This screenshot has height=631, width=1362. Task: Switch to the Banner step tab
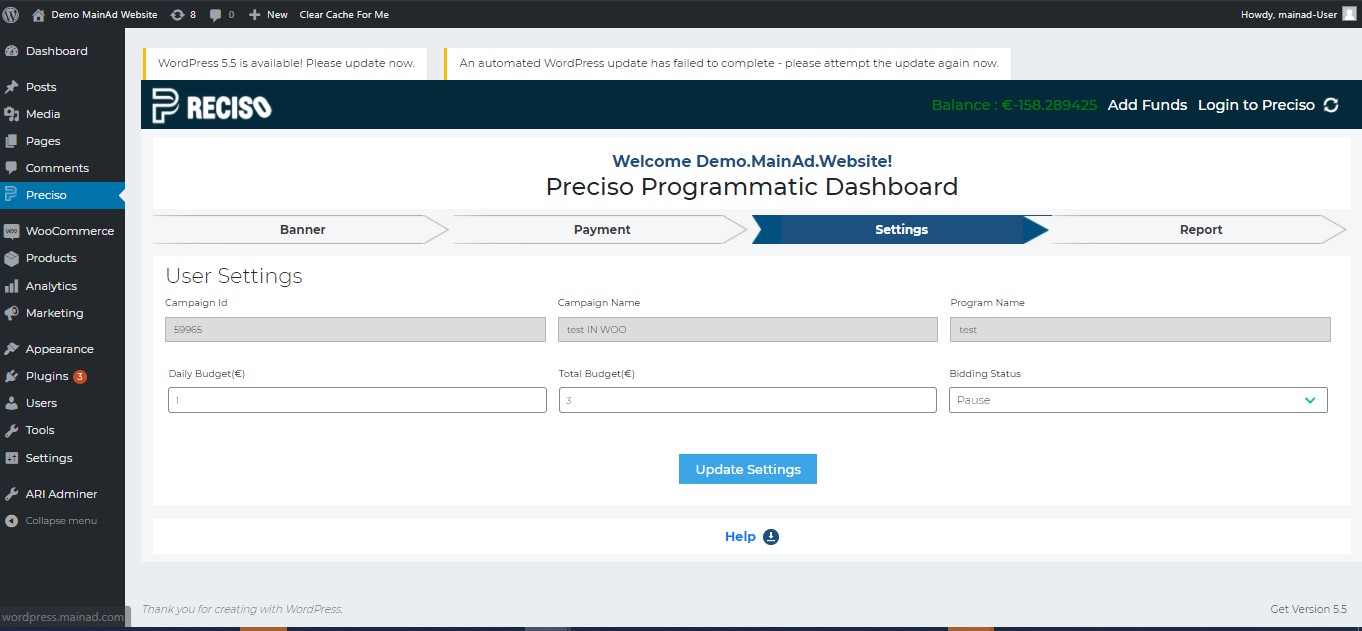pos(302,230)
